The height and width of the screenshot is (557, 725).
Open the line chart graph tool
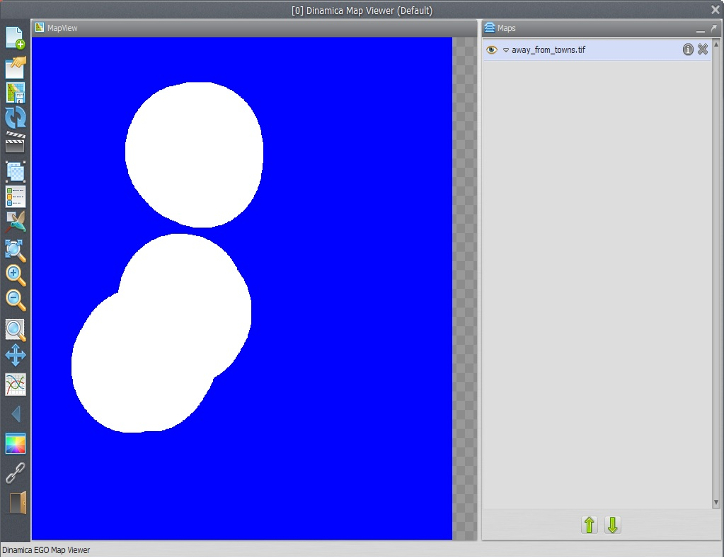point(15,384)
